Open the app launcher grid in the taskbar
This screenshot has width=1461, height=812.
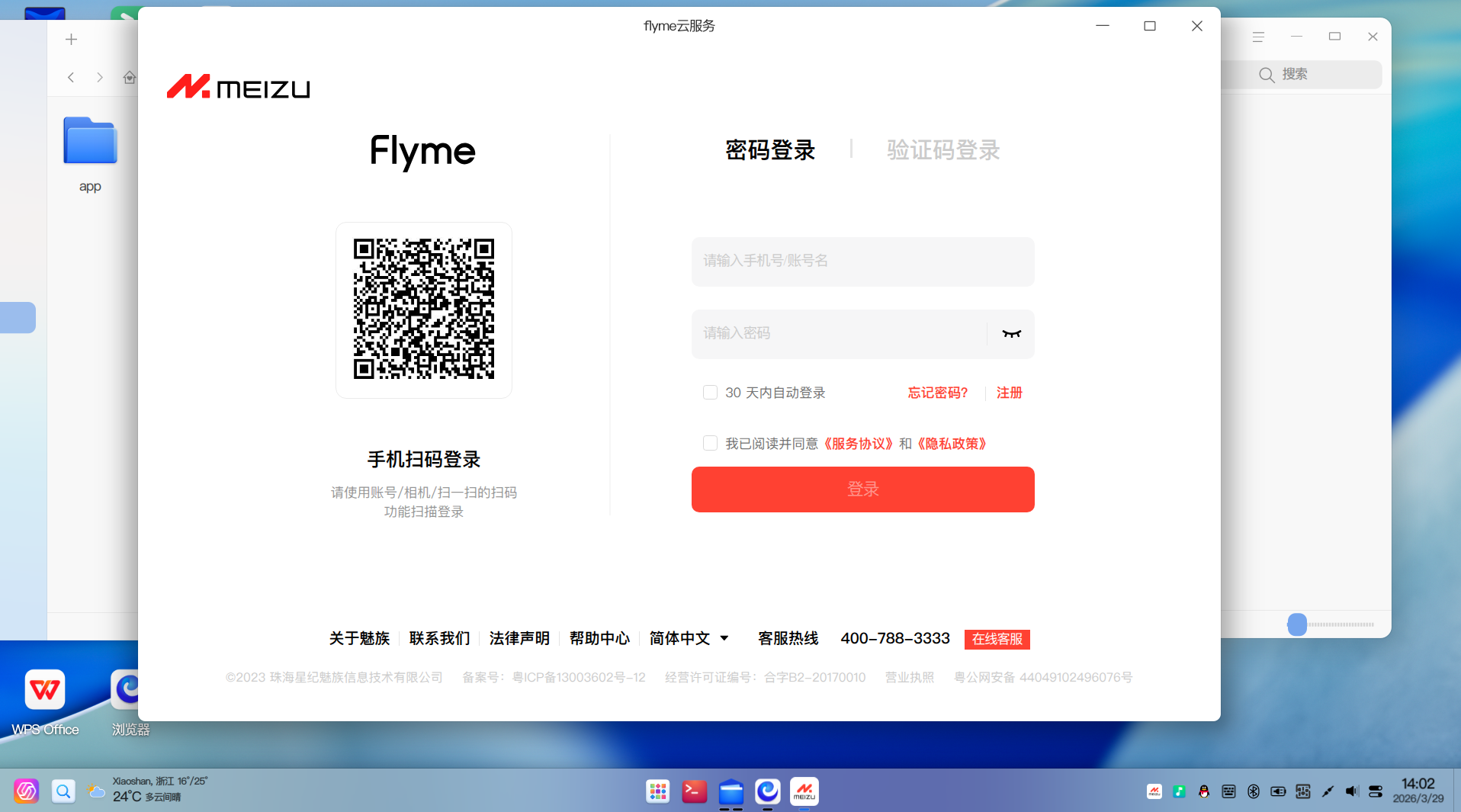coord(658,791)
